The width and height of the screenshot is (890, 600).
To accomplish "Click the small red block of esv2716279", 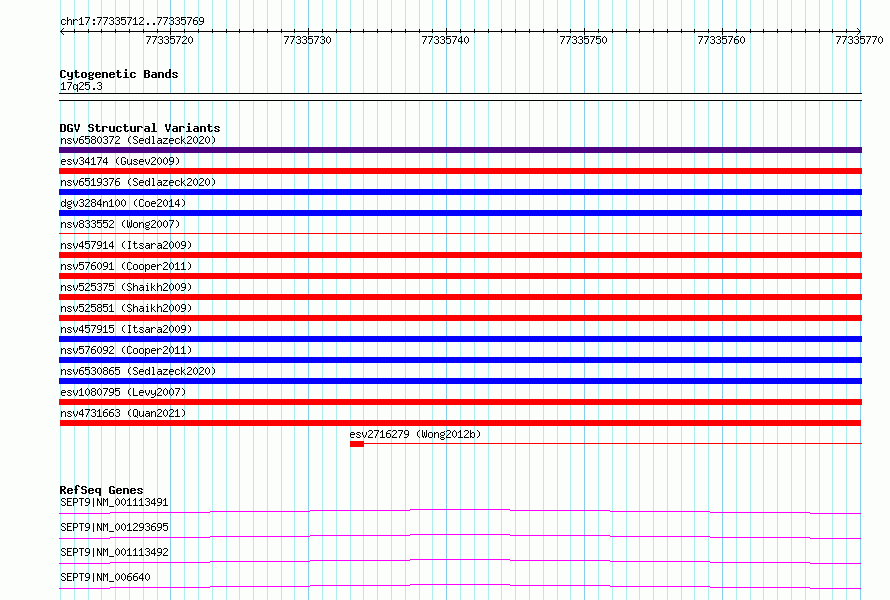I will point(357,444).
